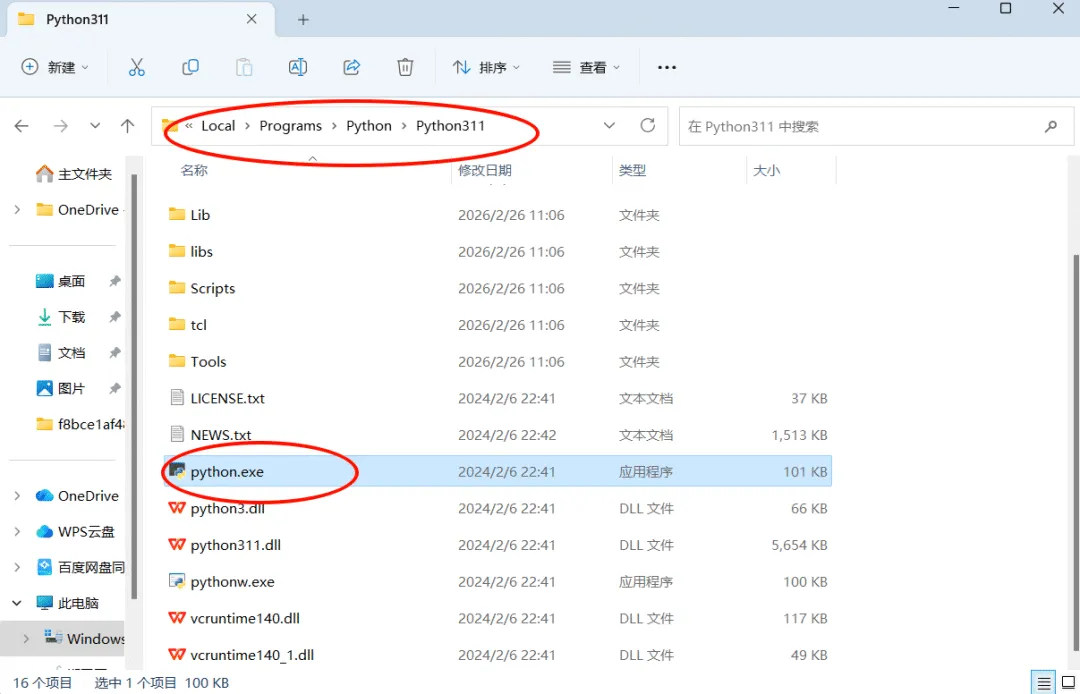Go forward with the right arrow
Screen dimensions: 1080x694
(x=61, y=126)
